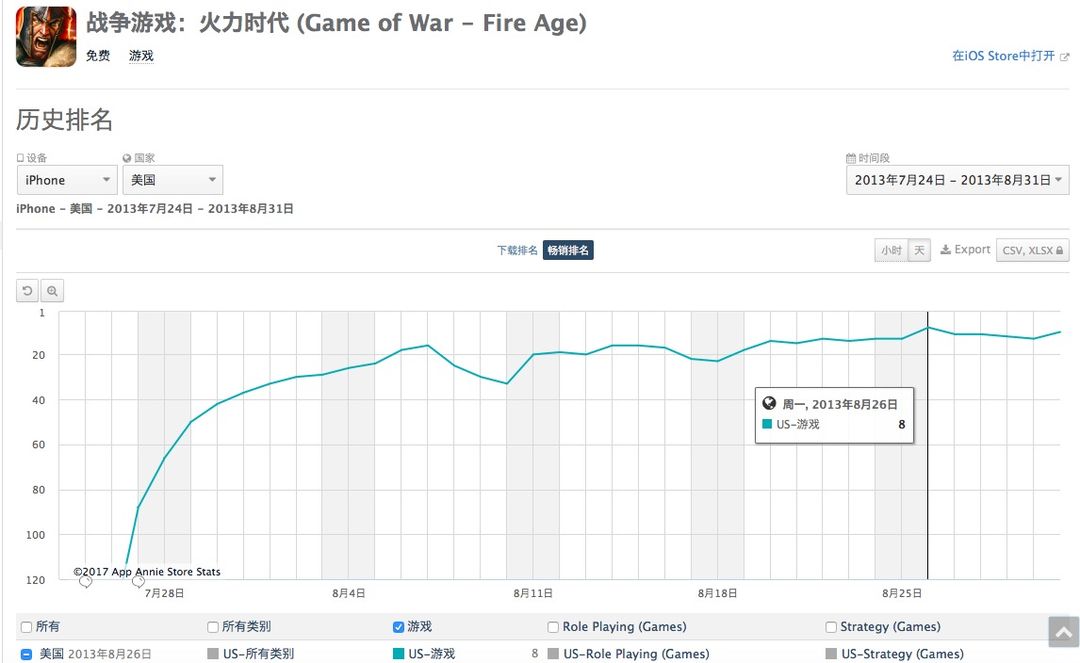This screenshot has width=1080, height=663.
Task: Click the event bubble marker near 7月28日
Action: coord(138,582)
